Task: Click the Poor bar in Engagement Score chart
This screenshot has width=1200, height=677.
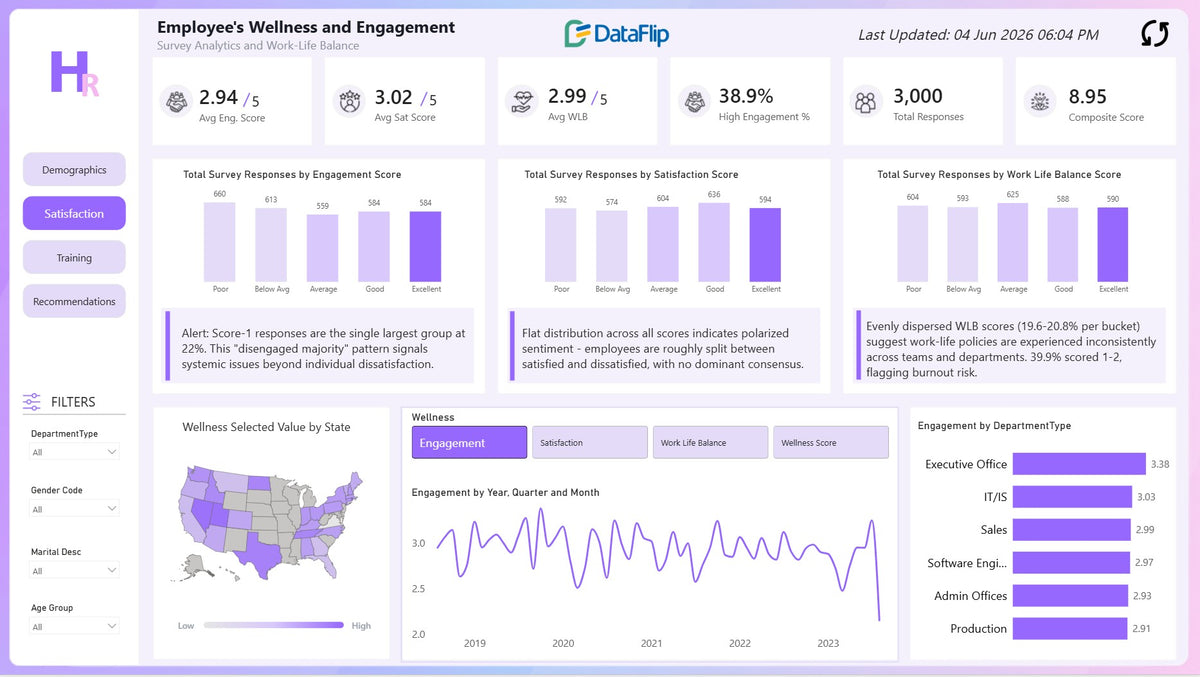Action: tap(220, 242)
